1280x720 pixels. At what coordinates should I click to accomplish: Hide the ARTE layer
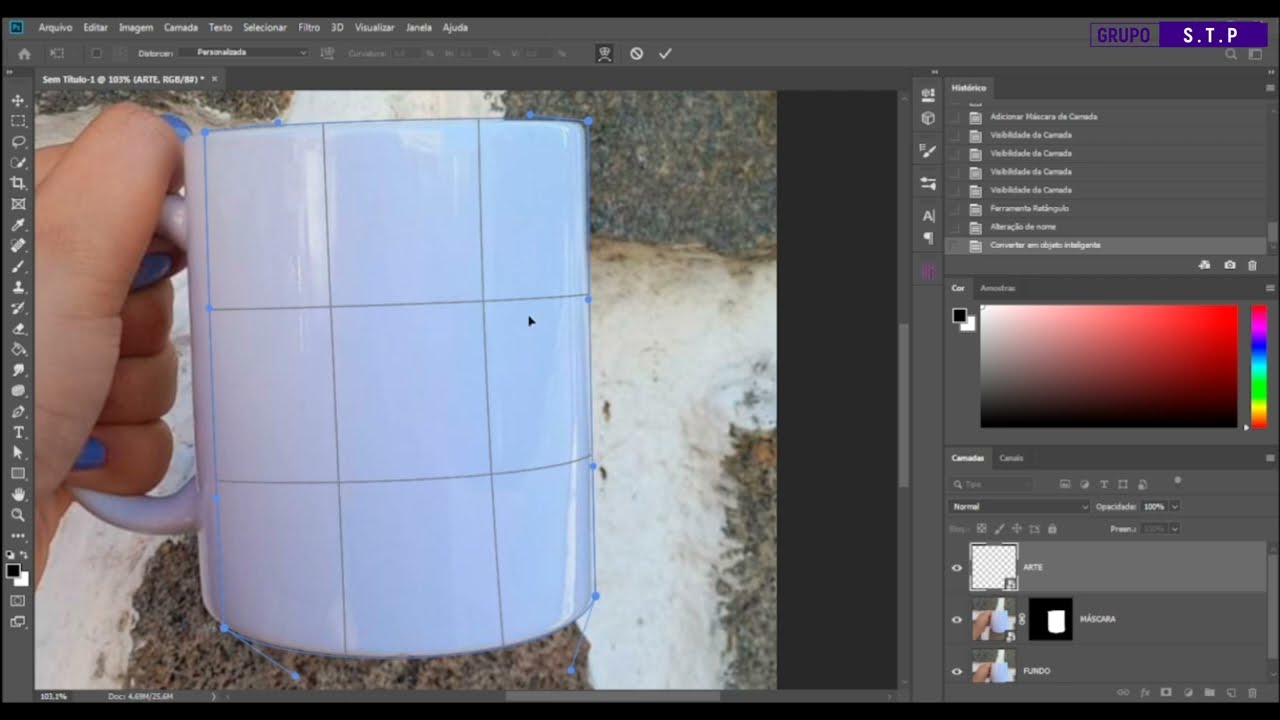click(x=956, y=567)
